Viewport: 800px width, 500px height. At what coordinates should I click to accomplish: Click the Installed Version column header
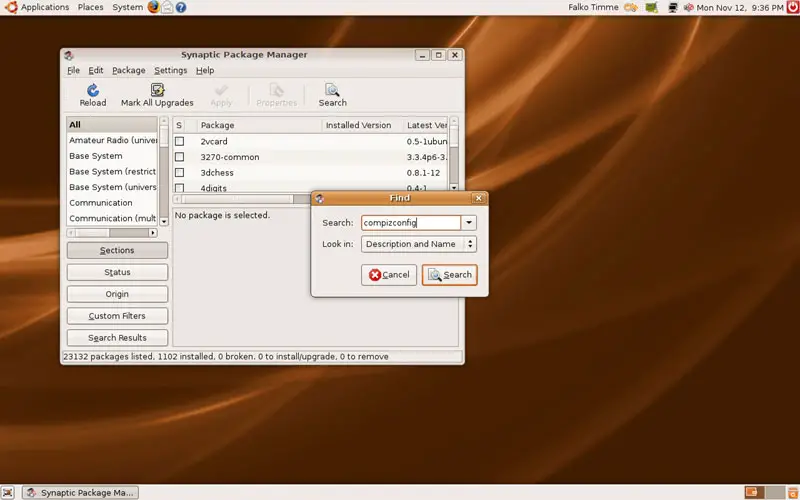click(x=362, y=125)
